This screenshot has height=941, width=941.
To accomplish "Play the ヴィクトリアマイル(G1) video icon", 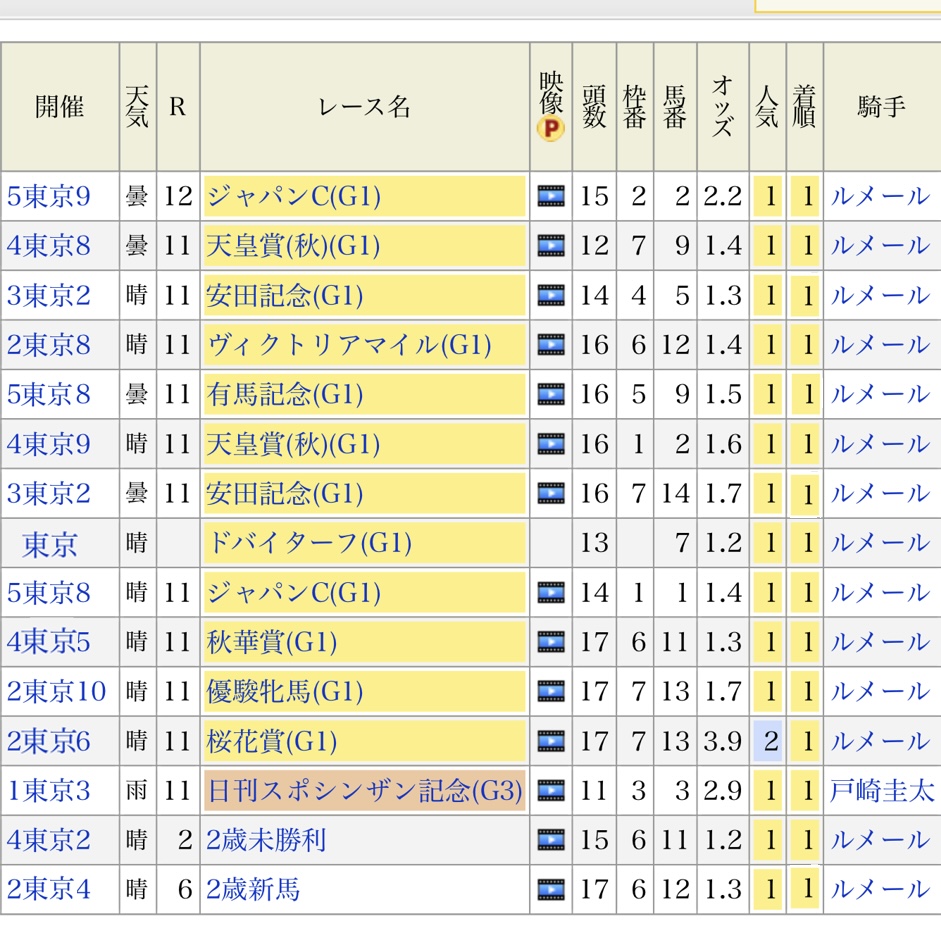I will [550, 345].
